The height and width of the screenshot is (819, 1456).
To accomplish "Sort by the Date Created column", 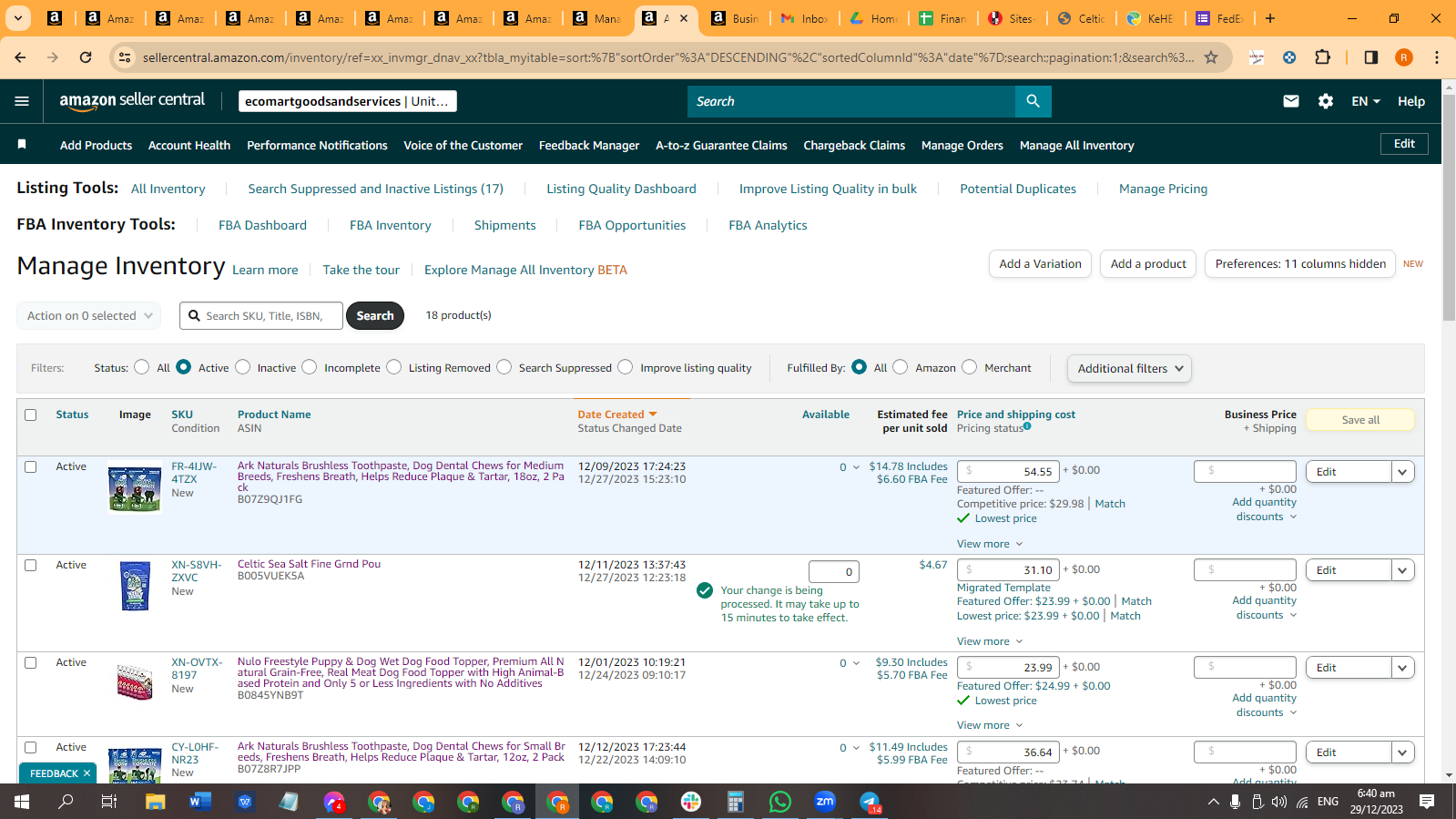I will (x=616, y=415).
